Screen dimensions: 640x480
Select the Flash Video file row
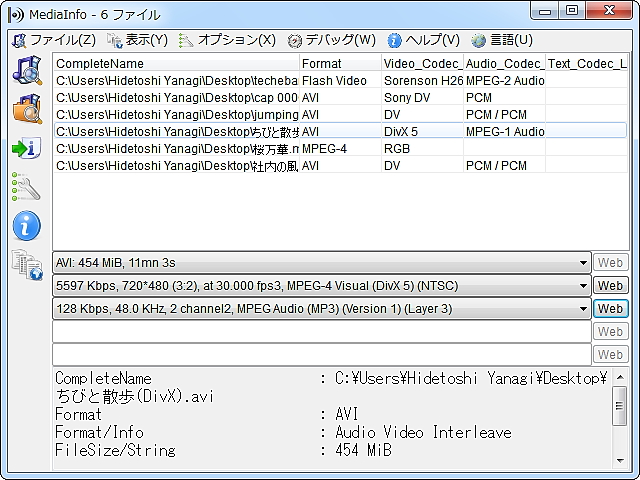(340, 81)
